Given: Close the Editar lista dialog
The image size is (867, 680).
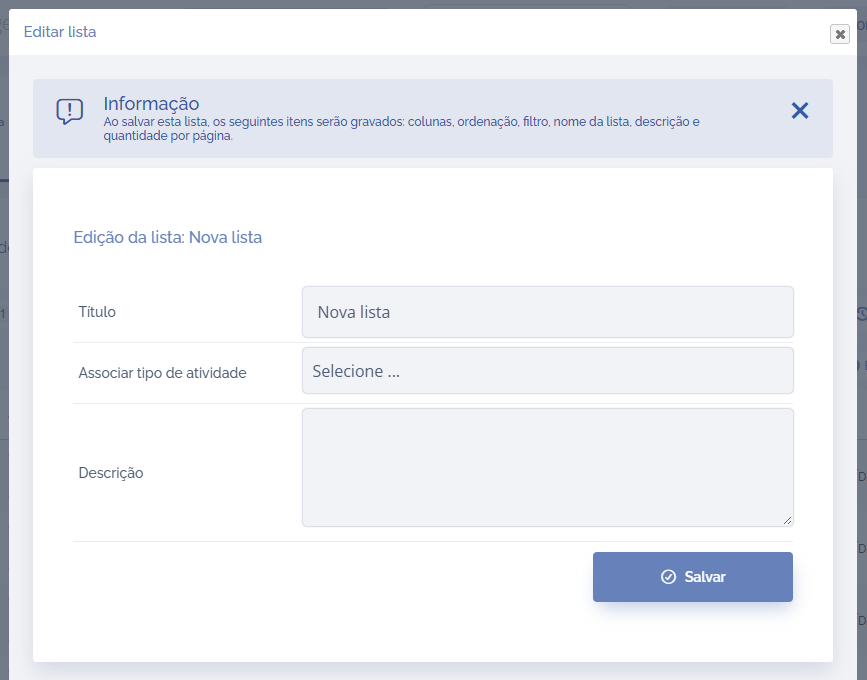Looking at the screenshot, I should point(839,34).
